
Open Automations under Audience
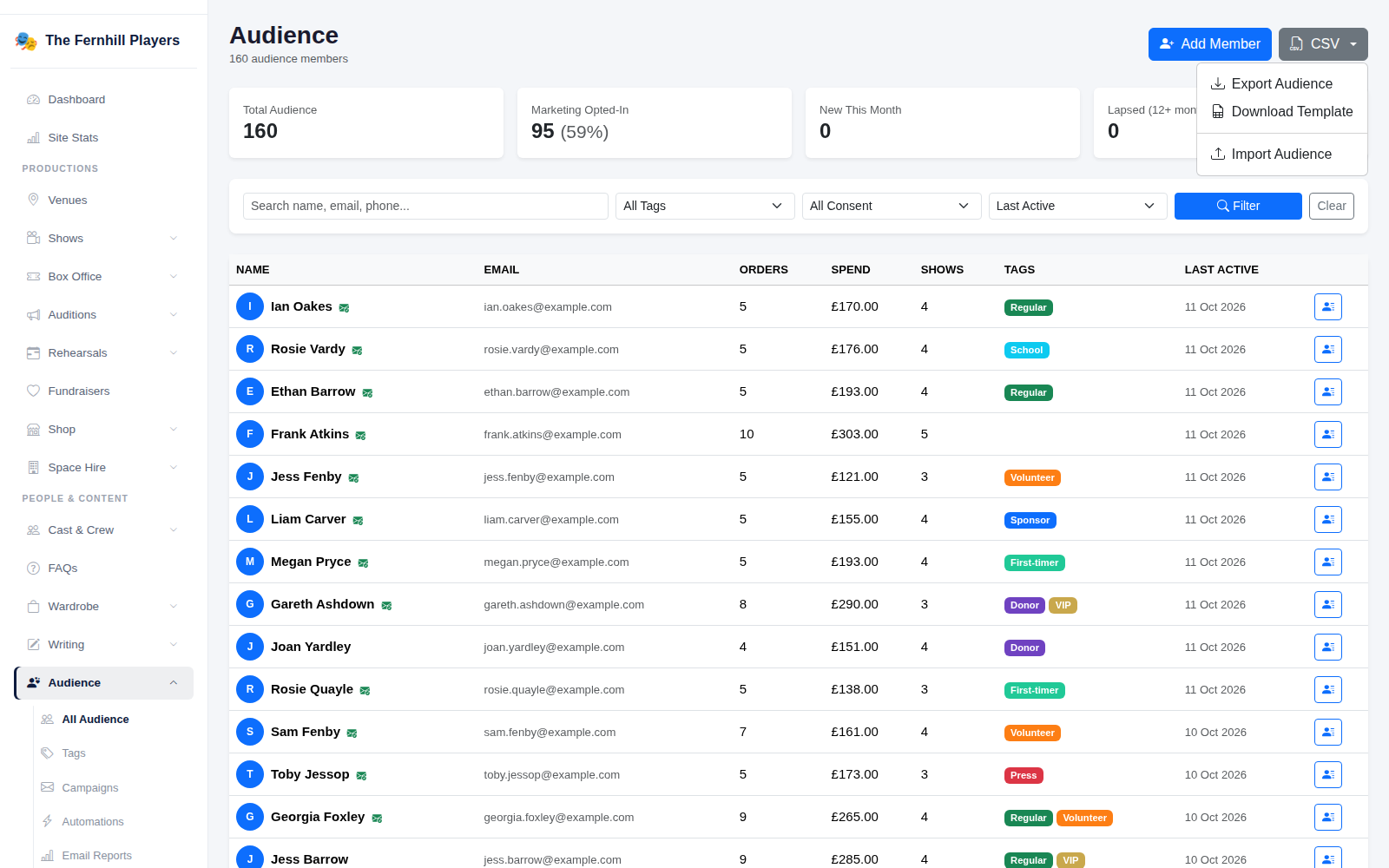(113, 822)
